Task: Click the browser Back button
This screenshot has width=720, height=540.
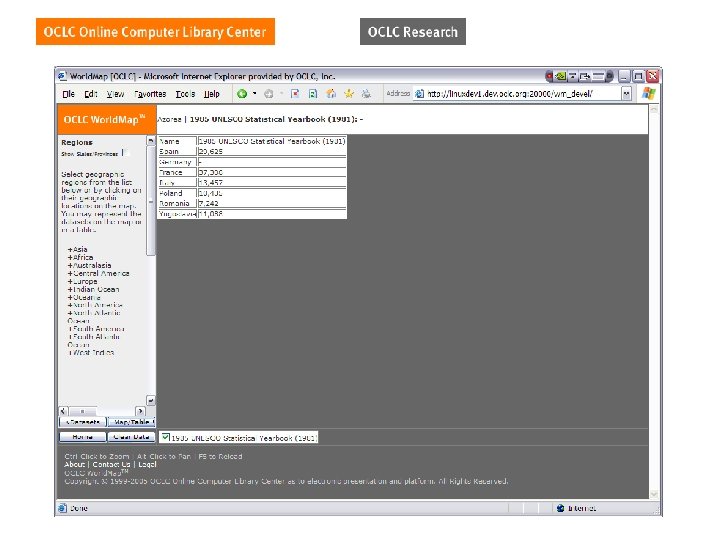Action: tap(242, 94)
